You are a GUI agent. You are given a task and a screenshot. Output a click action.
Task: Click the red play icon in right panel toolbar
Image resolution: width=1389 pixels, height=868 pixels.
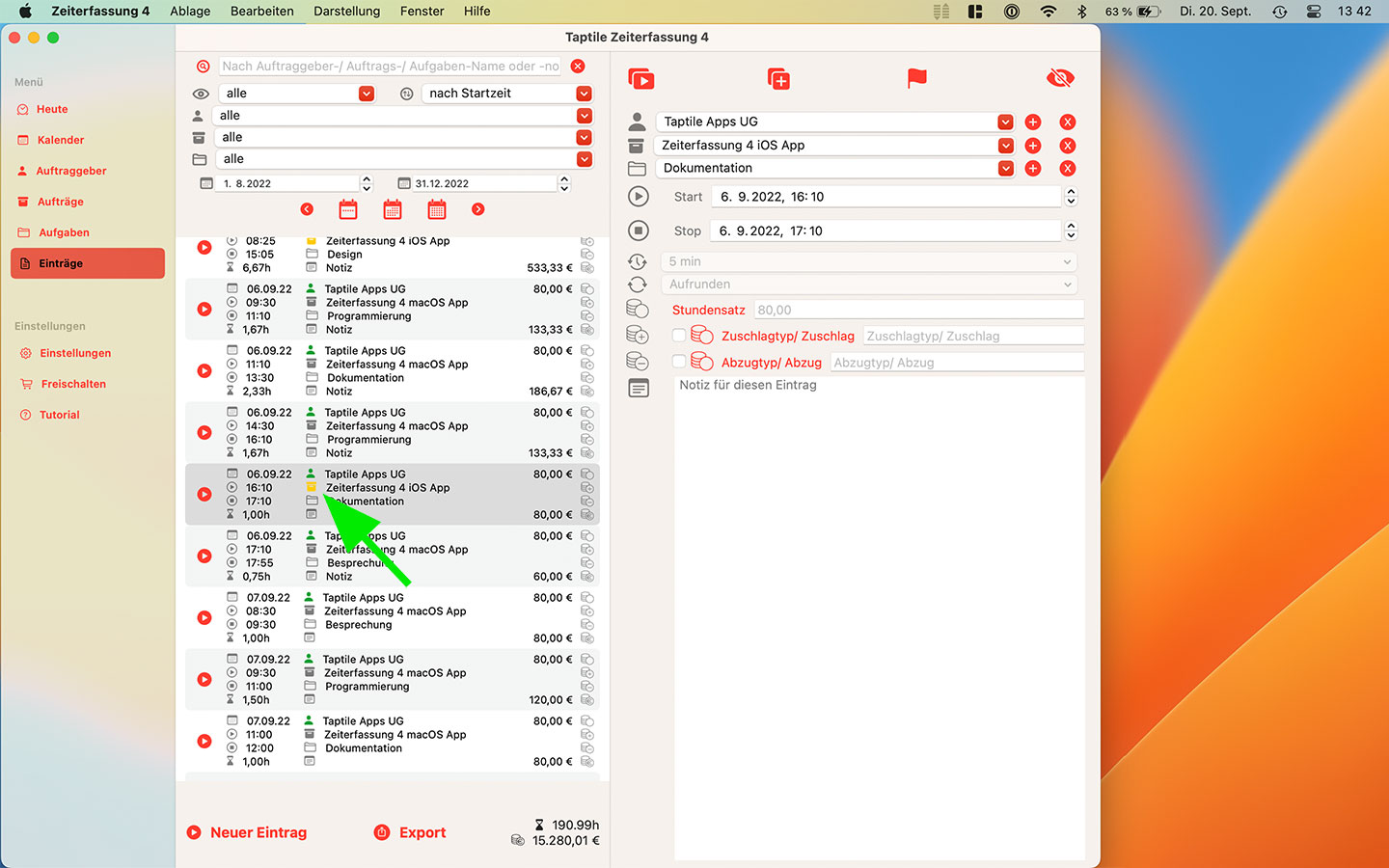pos(640,78)
